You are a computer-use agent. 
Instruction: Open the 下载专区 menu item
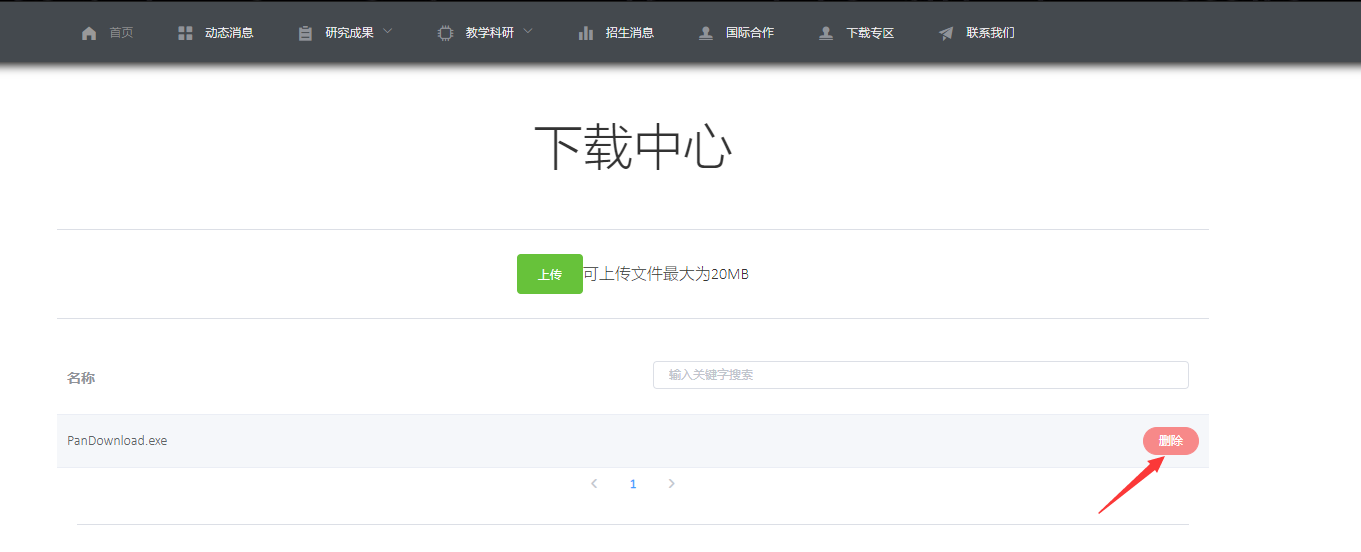click(870, 33)
